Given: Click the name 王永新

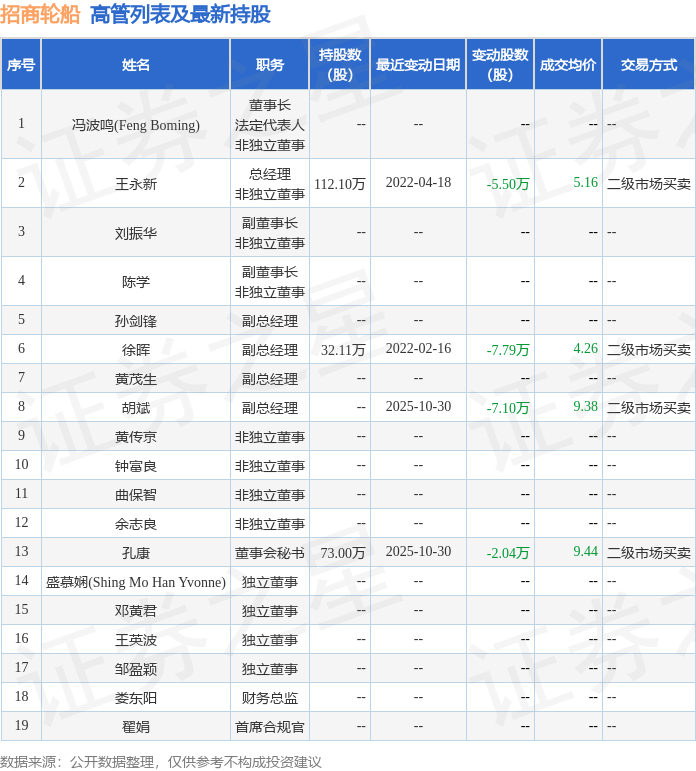Looking at the screenshot, I should coord(136,184).
